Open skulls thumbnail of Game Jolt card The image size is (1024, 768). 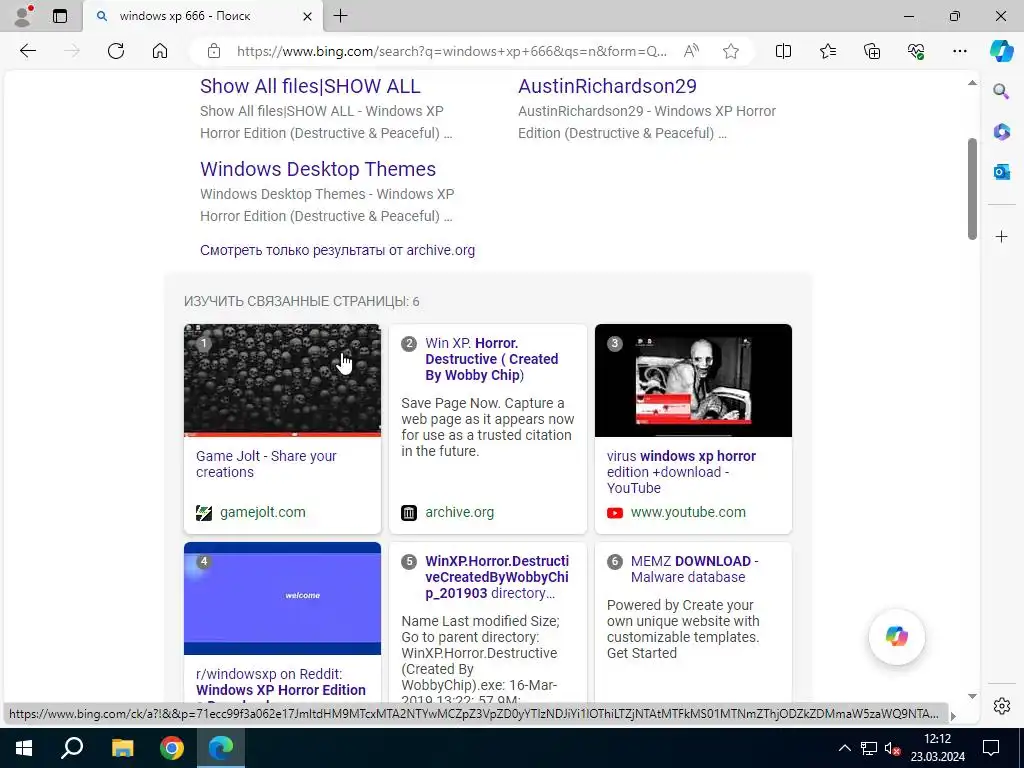[x=282, y=380]
